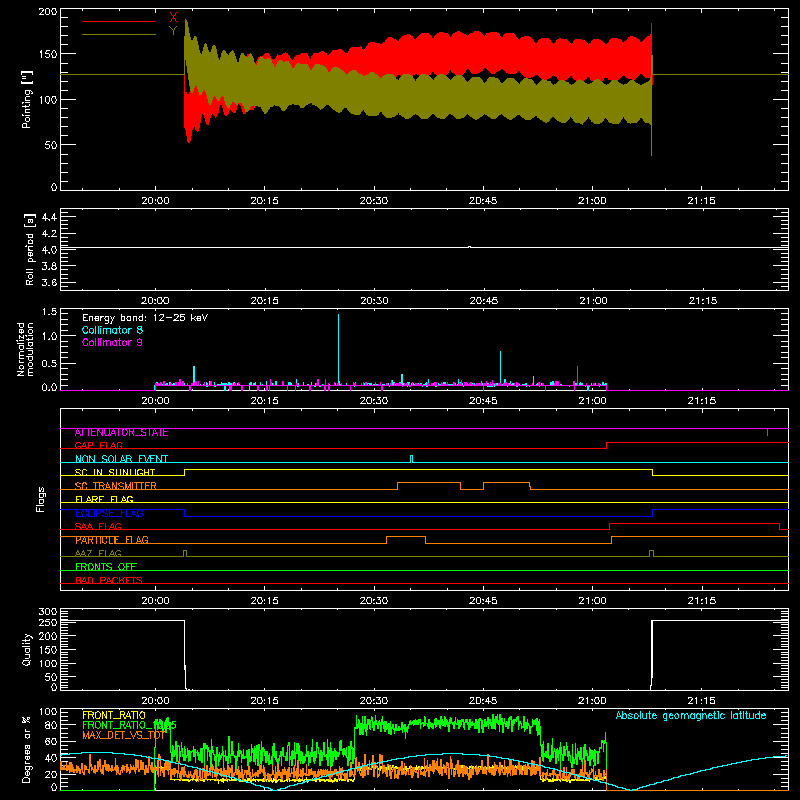The height and width of the screenshot is (800, 800).
Task: Select the yellow FRONT_RATIO legend label
Action: pyautogui.click(x=113, y=715)
